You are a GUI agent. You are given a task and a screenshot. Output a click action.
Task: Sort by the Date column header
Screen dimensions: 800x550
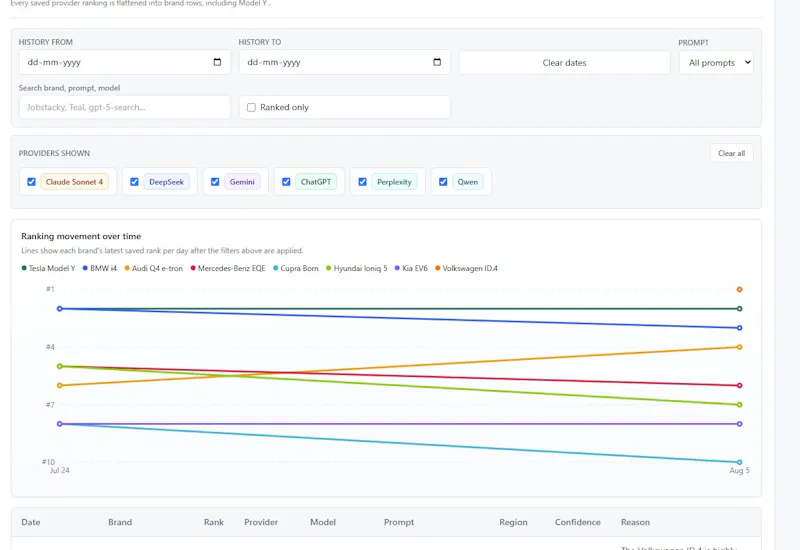tap(31, 522)
